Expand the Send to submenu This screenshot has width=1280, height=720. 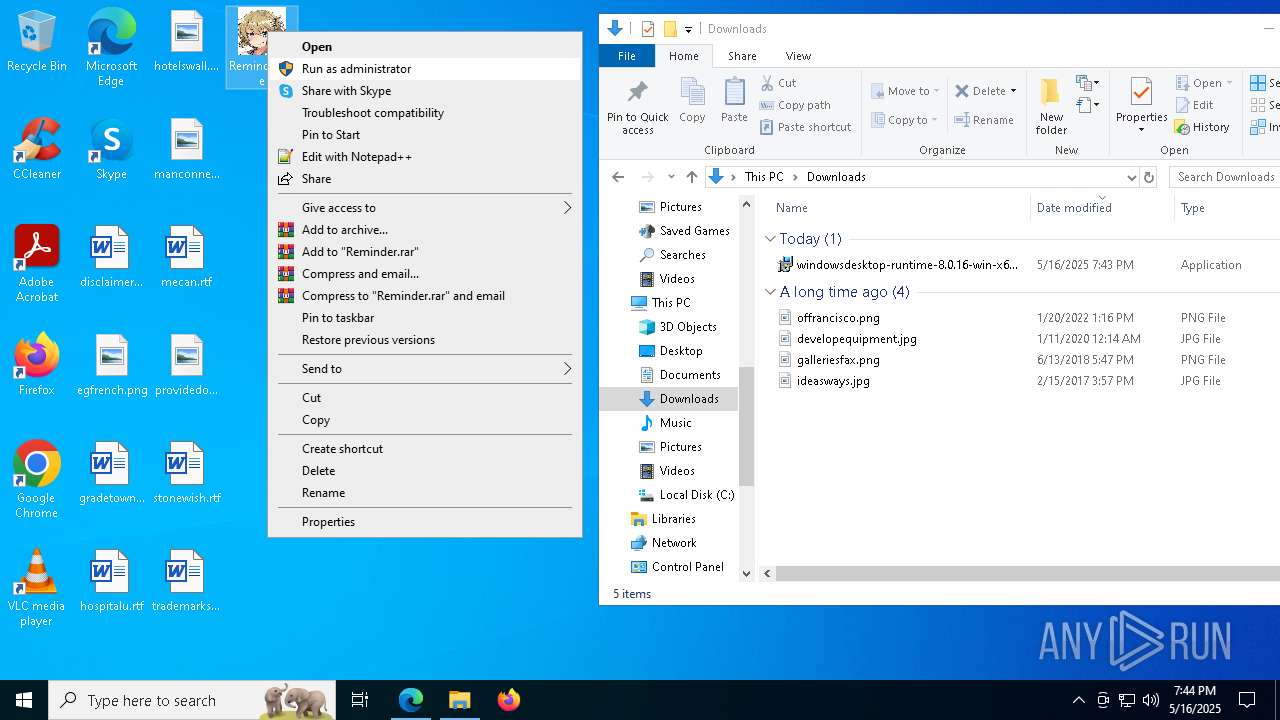pyautogui.click(x=425, y=369)
